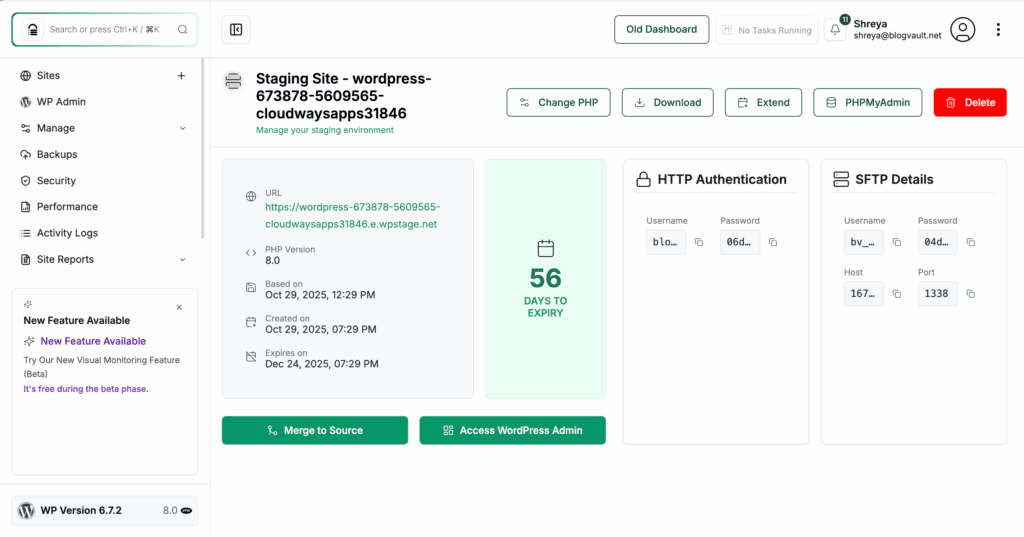Click Merge to Source
This screenshot has width=1024, height=537.
pyautogui.click(x=315, y=431)
